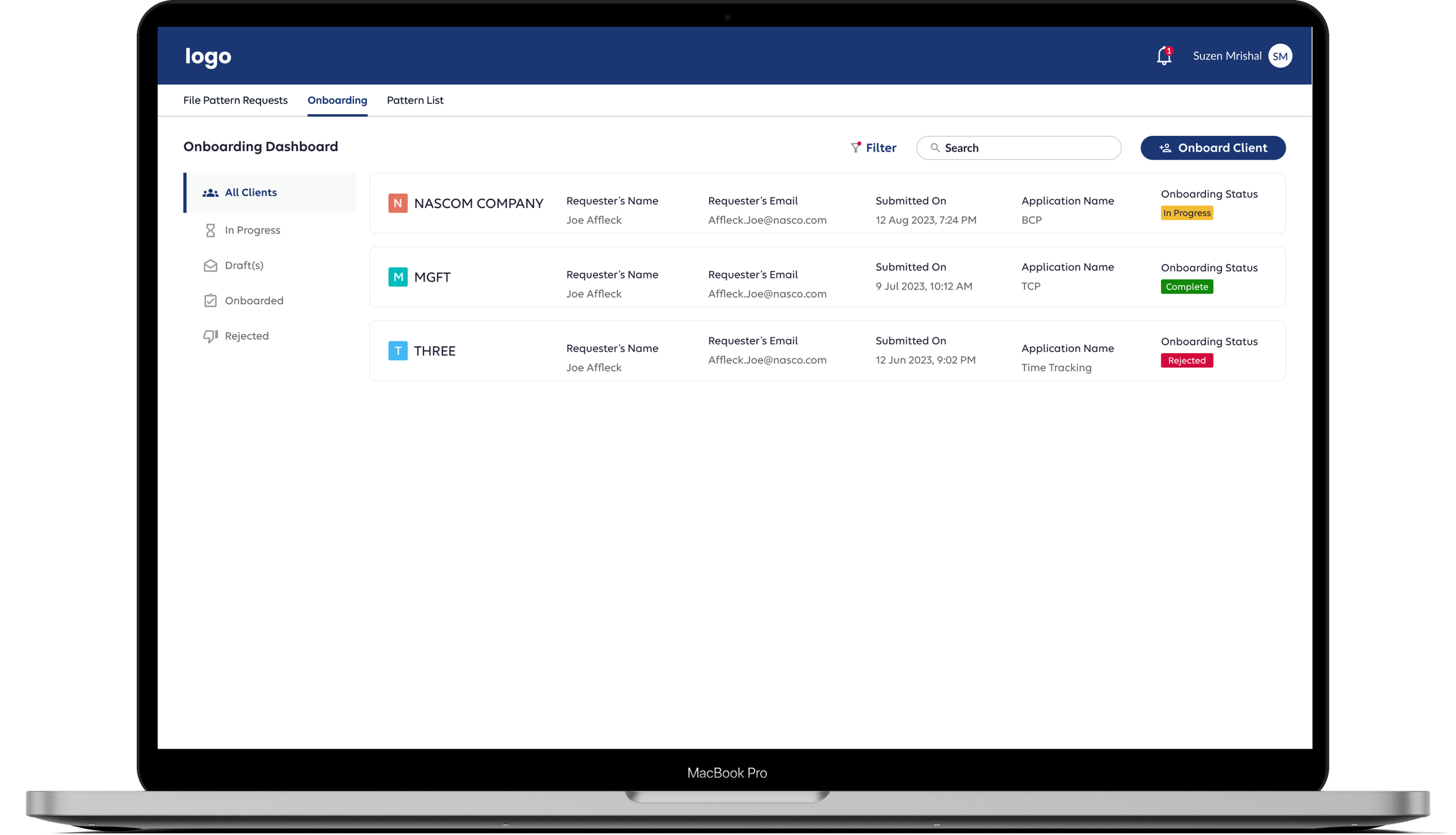Click the All Clients people icon

[x=210, y=193]
